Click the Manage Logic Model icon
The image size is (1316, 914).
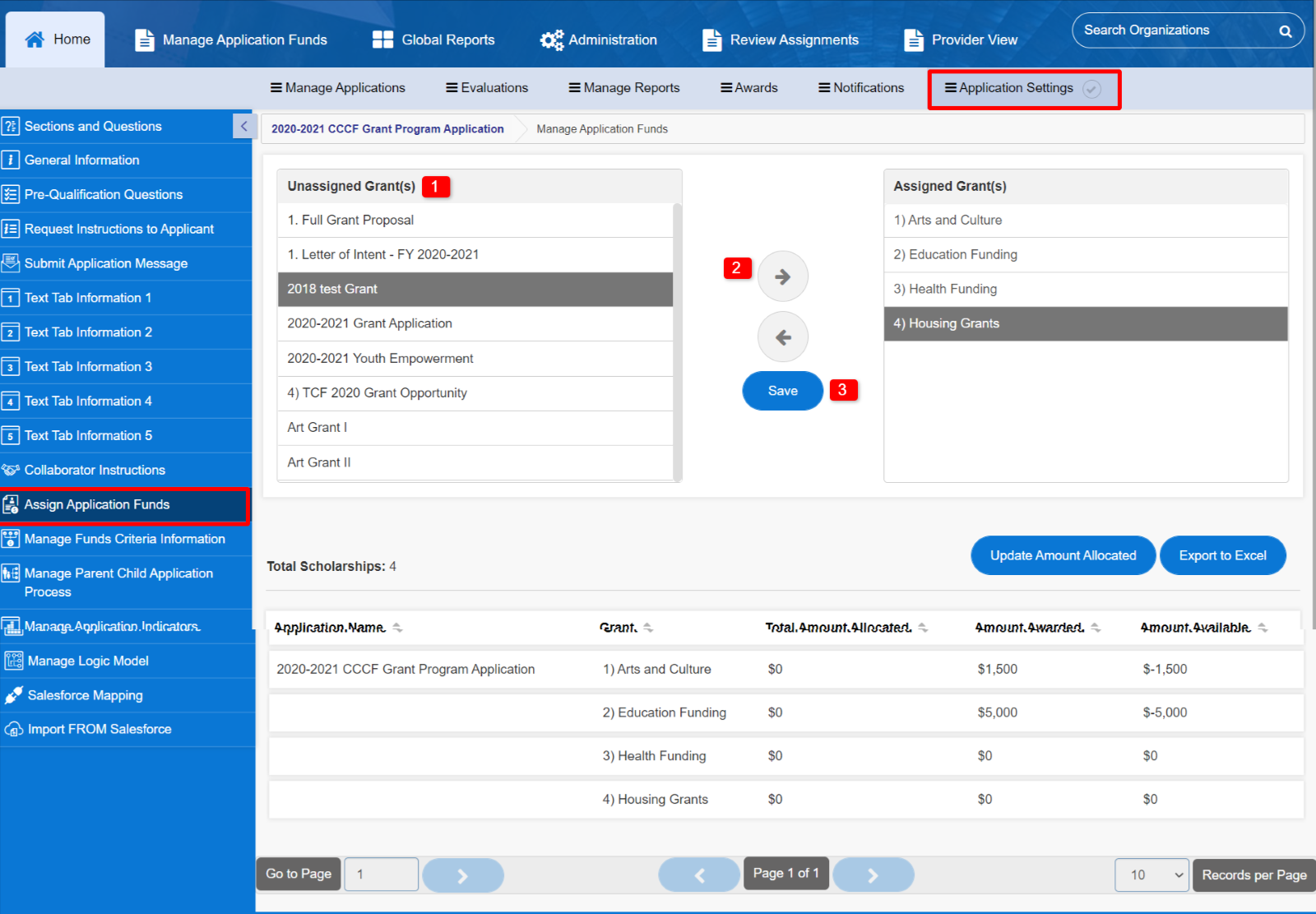[x=13, y=661]
